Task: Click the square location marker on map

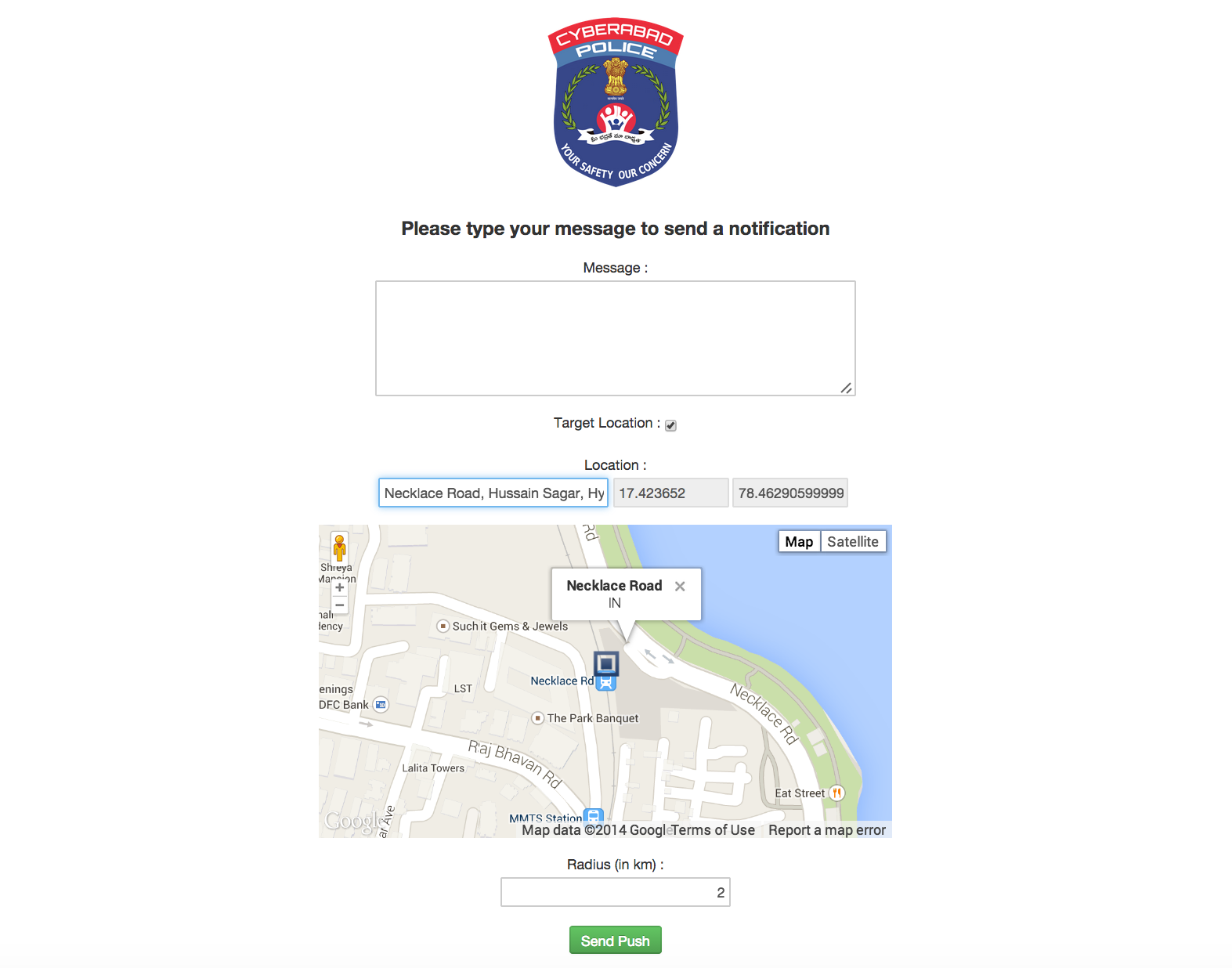Action: 606,664
